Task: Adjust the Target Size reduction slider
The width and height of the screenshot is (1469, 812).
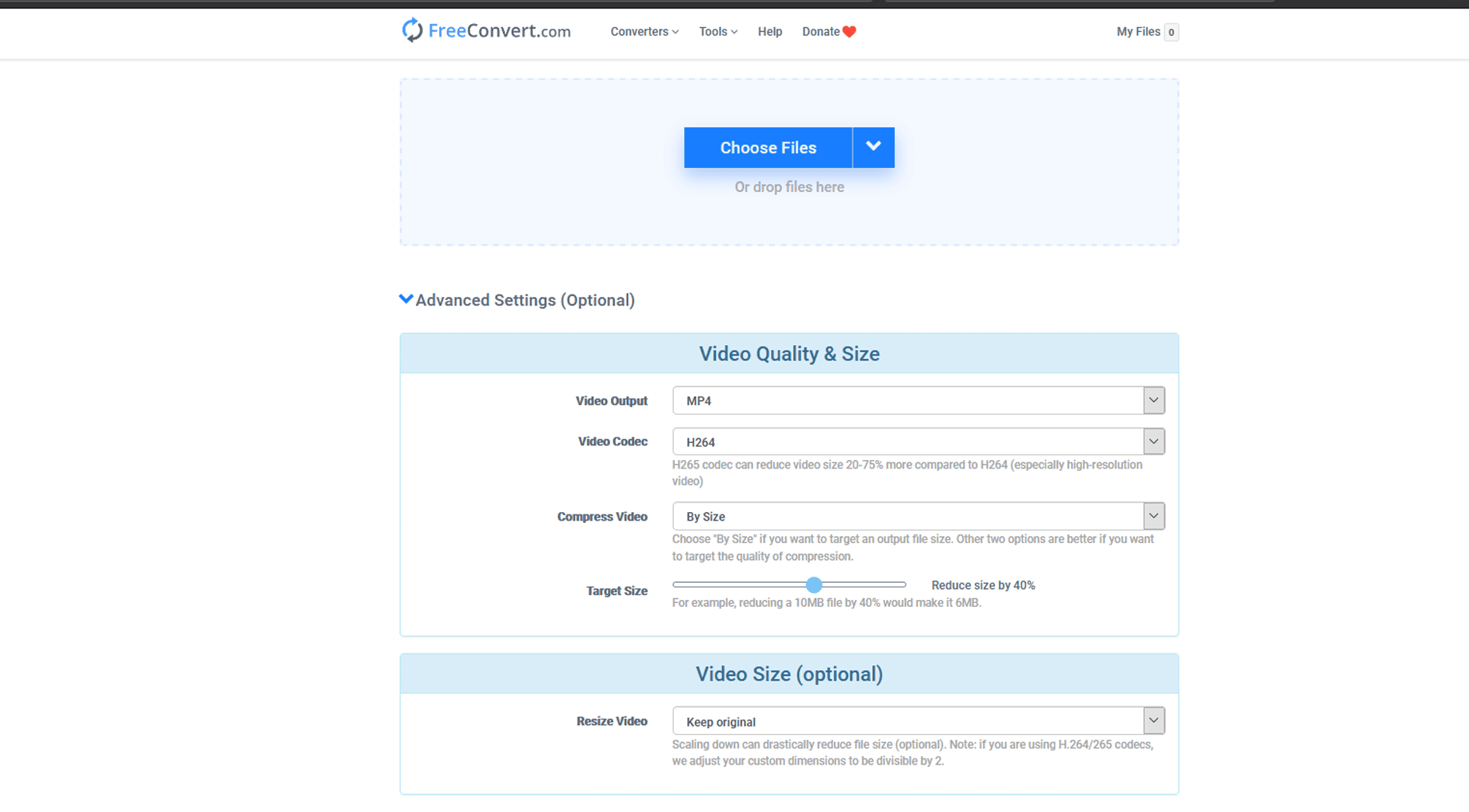Action: coord(813,584)
